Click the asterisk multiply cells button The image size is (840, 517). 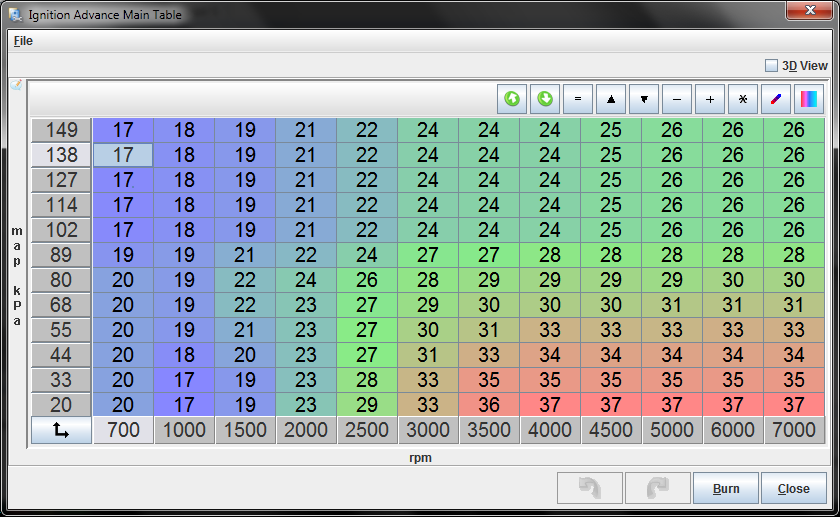click(743, 99)
